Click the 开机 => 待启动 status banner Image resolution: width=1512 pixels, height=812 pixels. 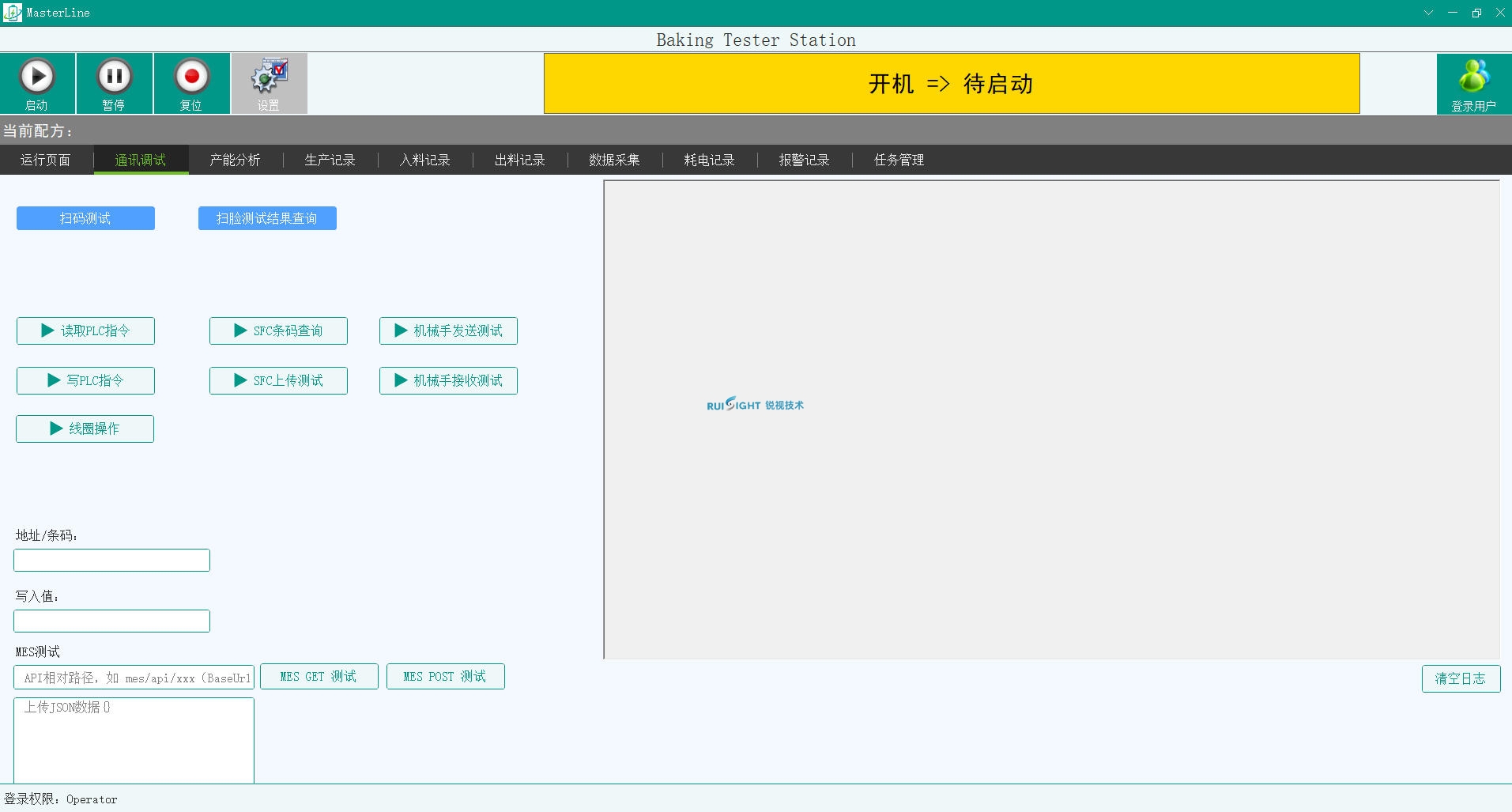click(952, 84)
